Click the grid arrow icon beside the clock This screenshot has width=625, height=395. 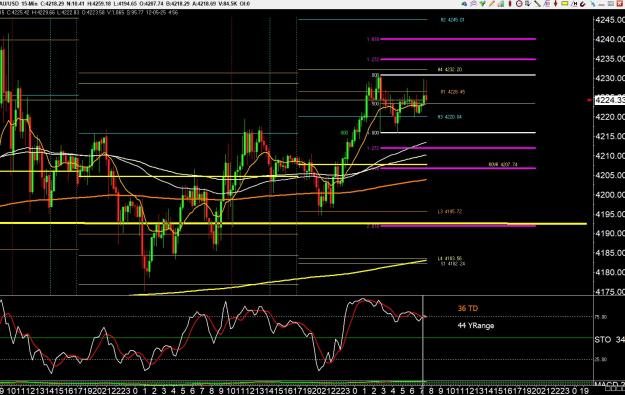click(x=527, y=4)
